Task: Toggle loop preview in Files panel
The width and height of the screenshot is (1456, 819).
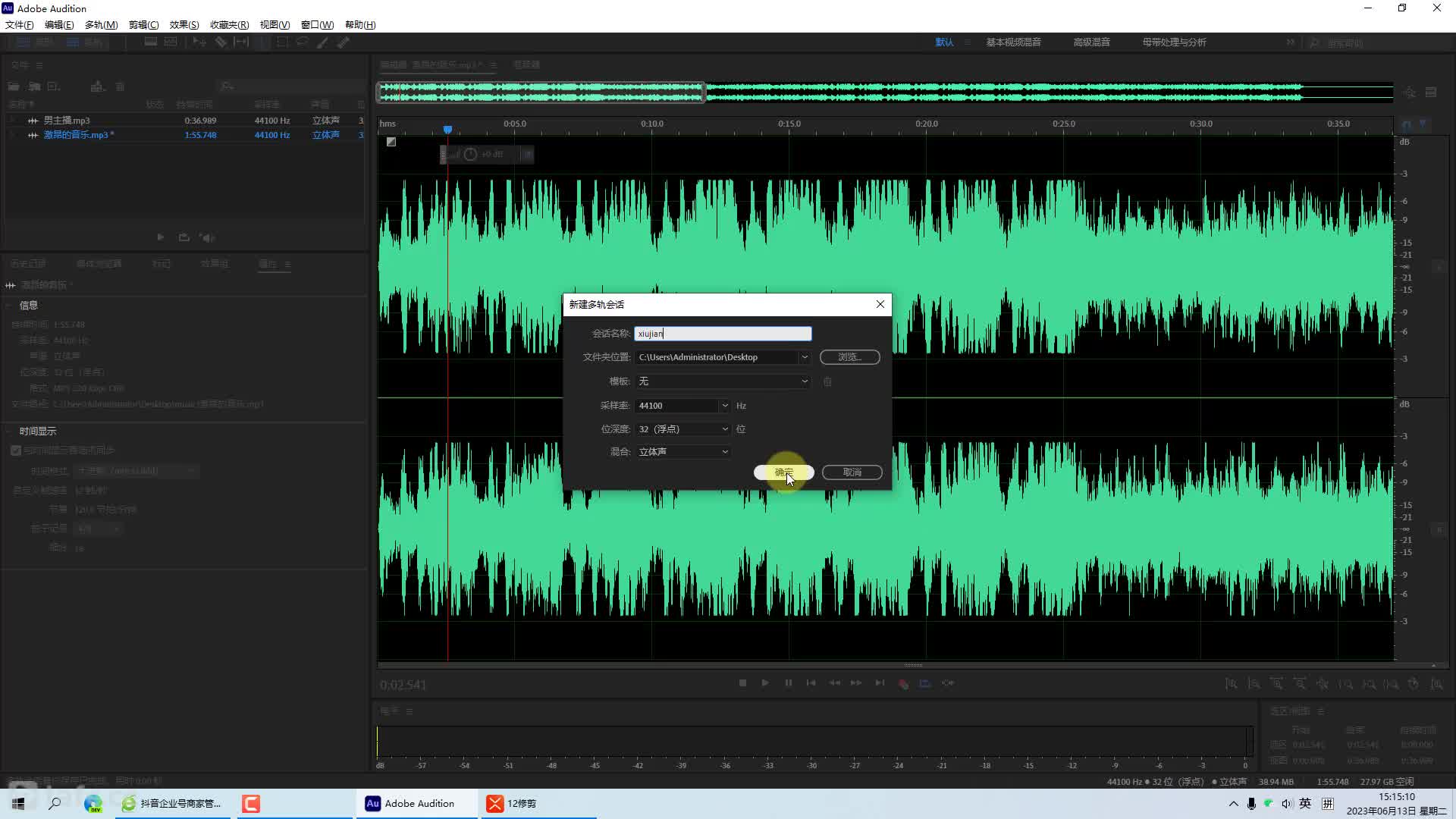Action: (184, 237)
